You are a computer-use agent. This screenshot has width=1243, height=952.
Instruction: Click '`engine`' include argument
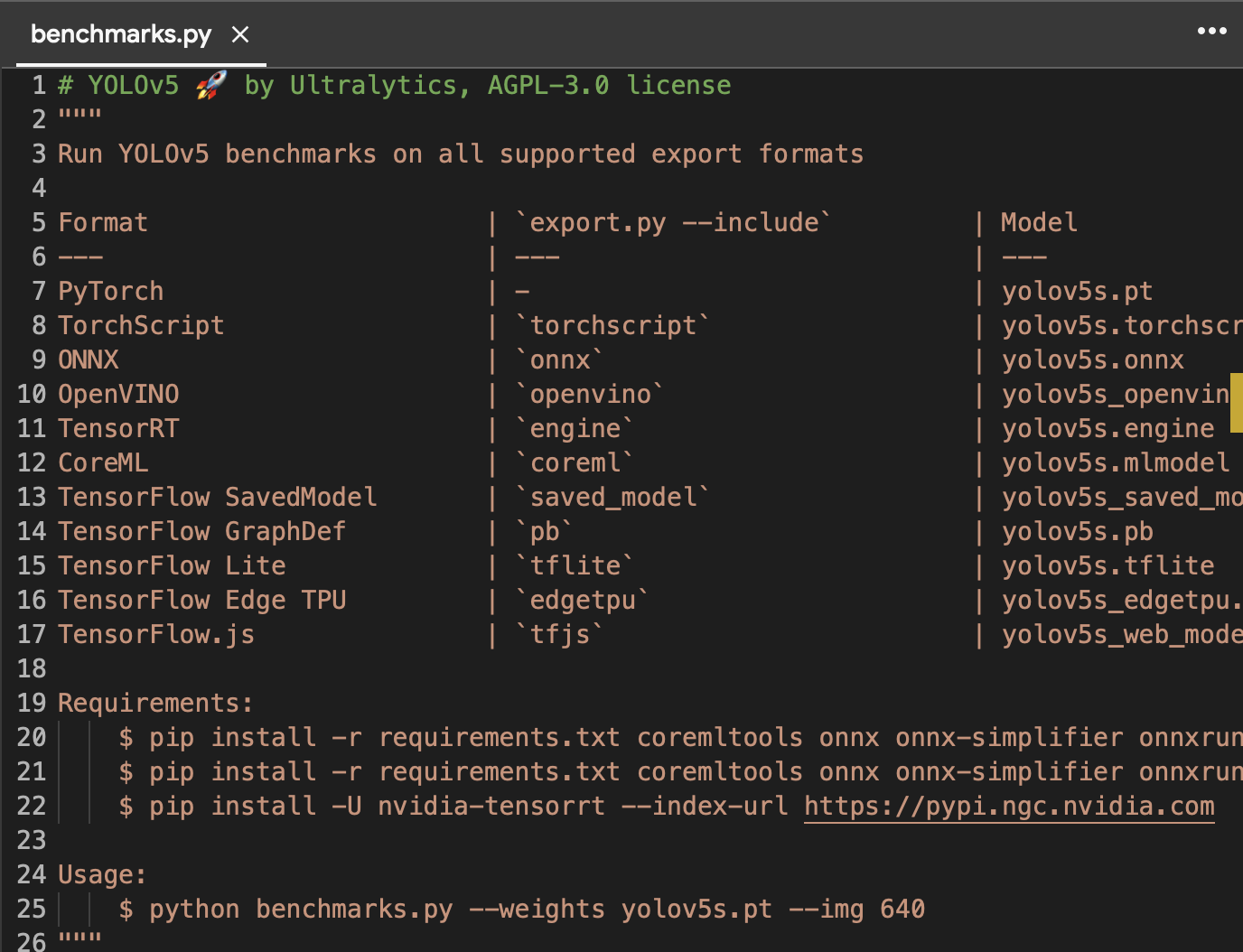[x=575, y=428]
